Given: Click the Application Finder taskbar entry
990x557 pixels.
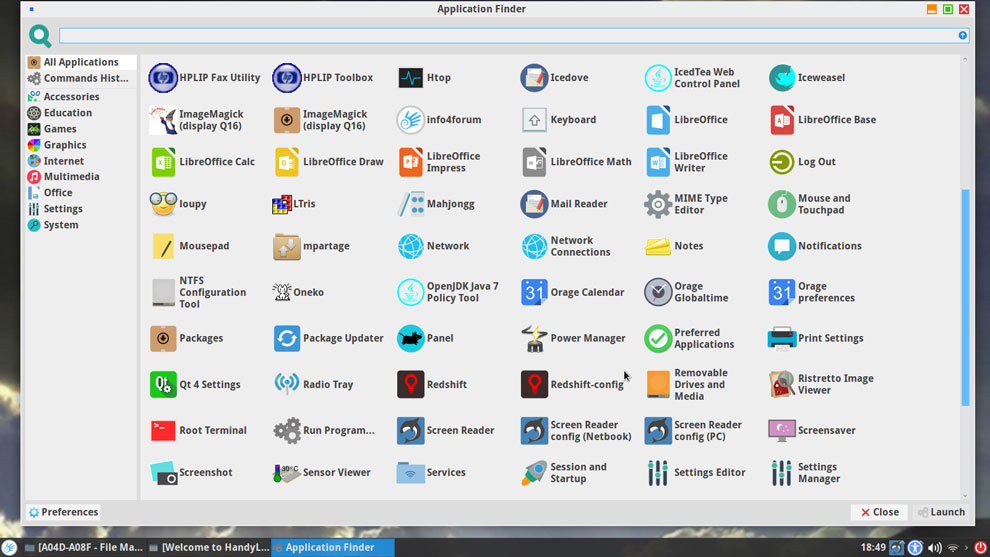Looking at the screenshot, I should click(333, 548).
